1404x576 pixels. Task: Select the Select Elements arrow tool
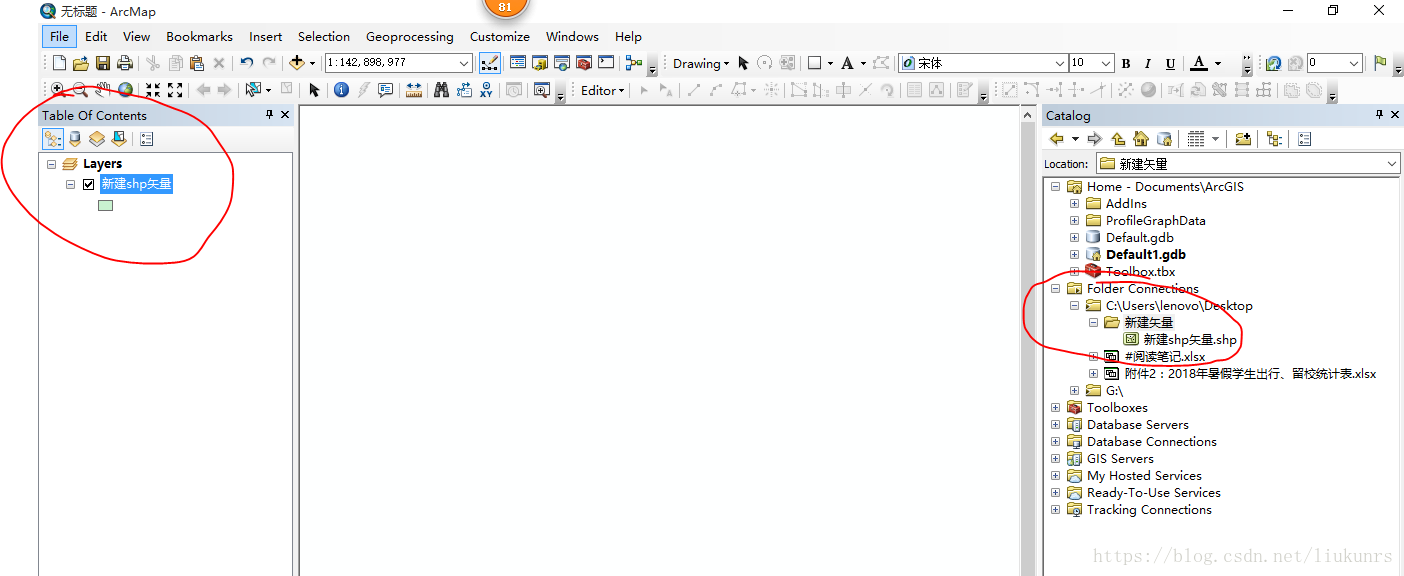coord(314,90)
